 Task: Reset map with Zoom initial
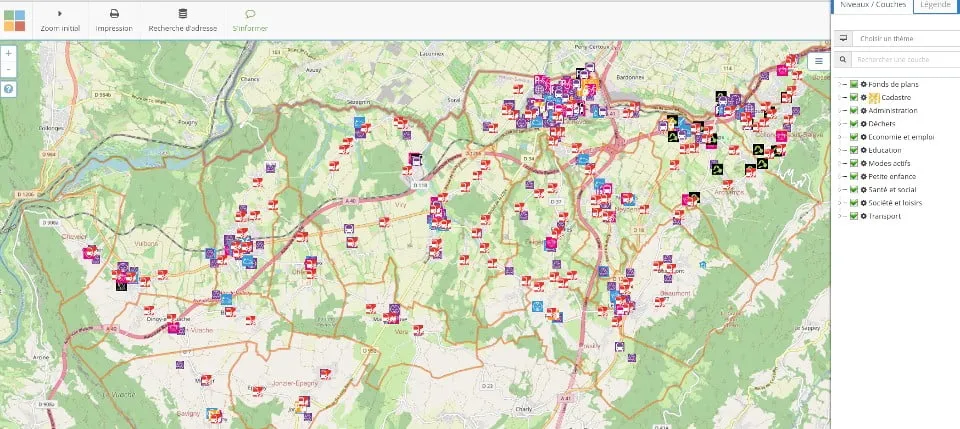[60, 21]
